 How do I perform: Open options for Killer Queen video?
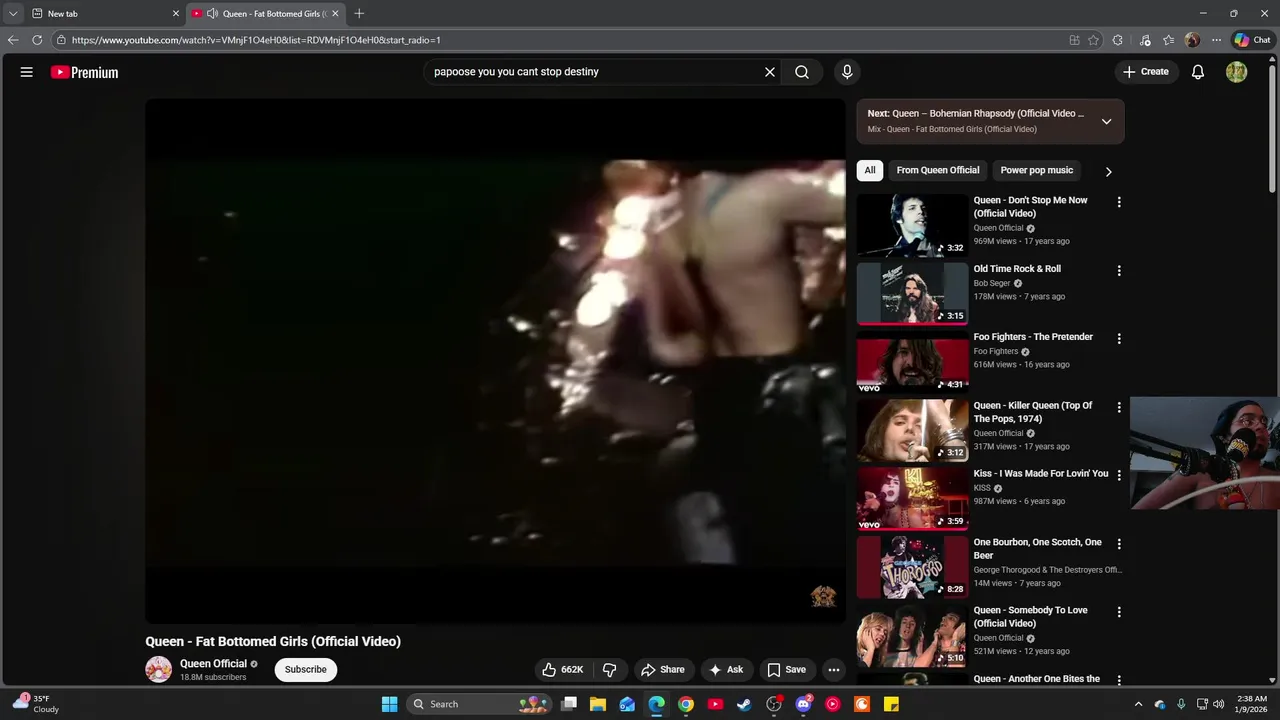[1119, 408]
